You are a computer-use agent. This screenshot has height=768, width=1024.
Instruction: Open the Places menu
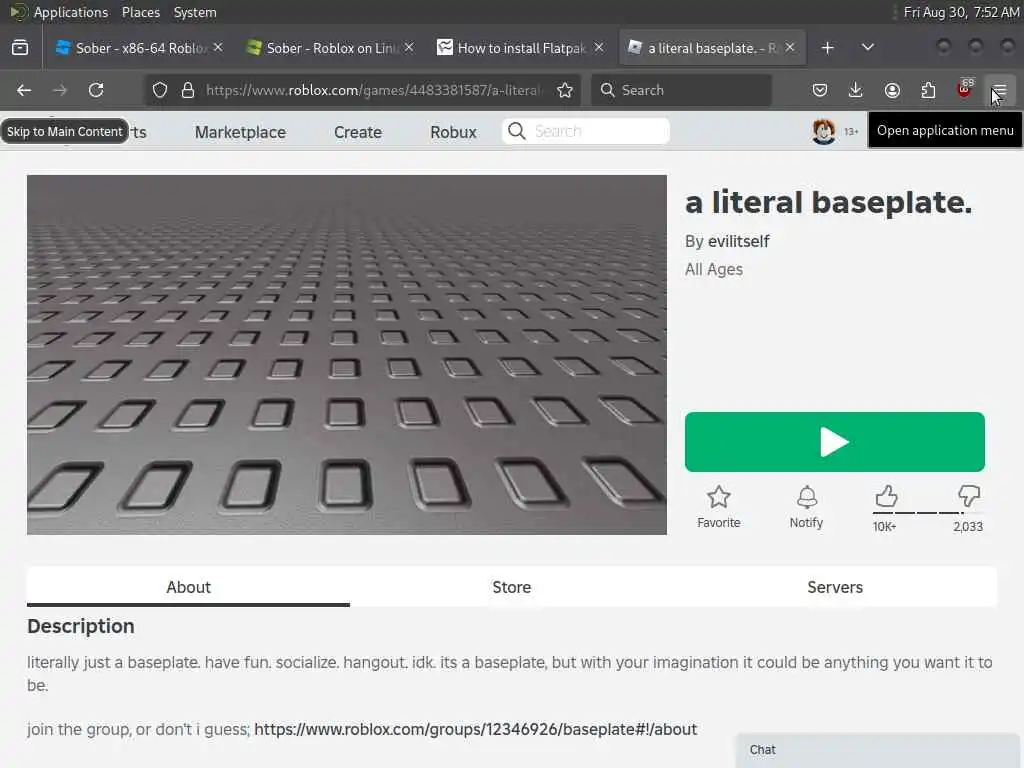click(141, 12)
